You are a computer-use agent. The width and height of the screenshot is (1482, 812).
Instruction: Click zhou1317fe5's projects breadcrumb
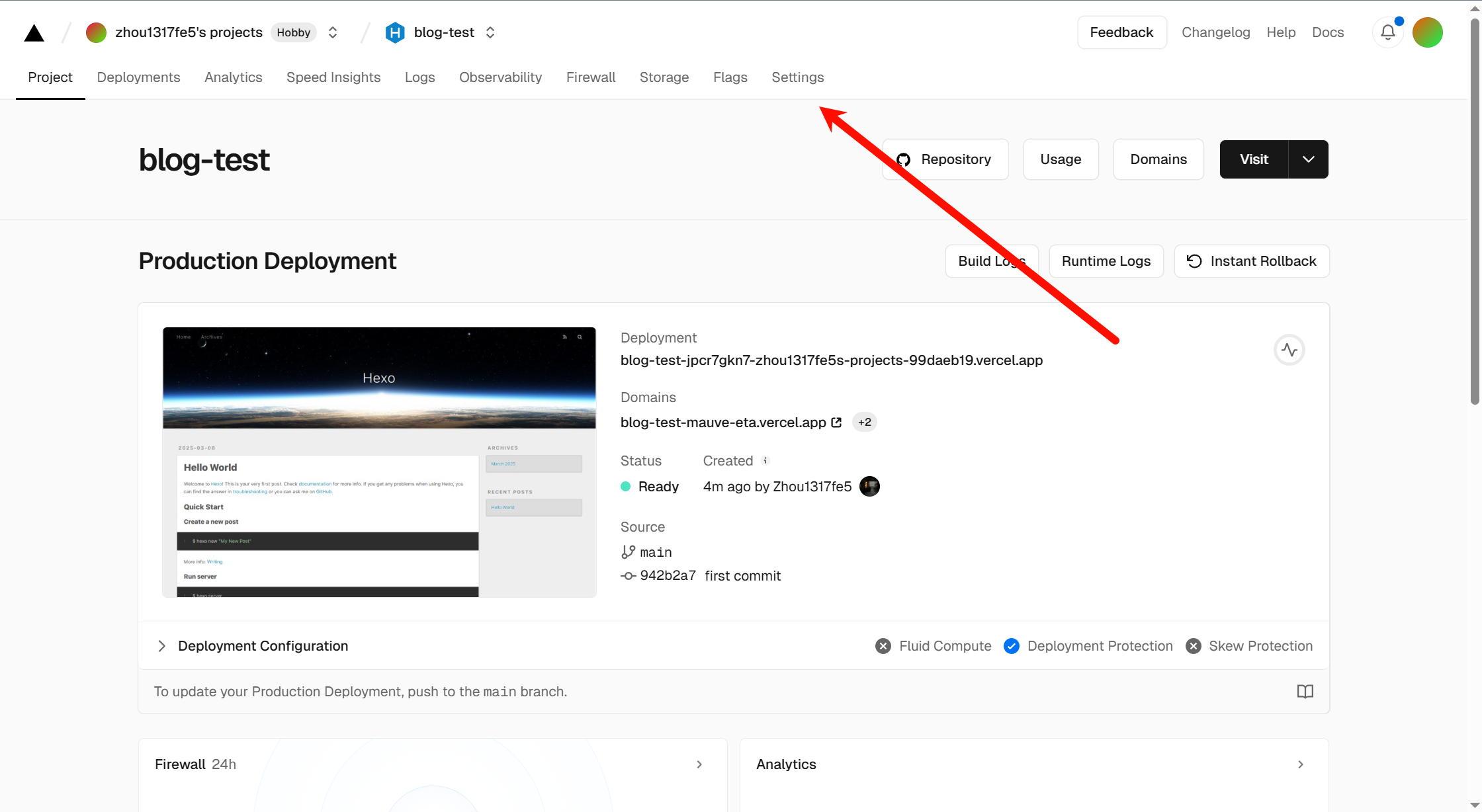tap(189, 32)
